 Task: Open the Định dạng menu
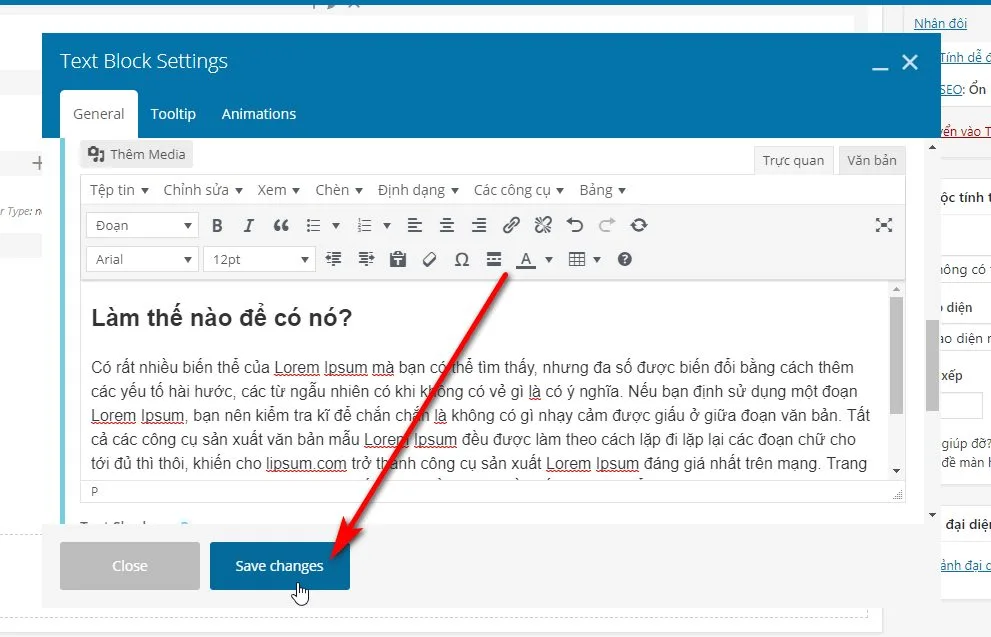click(418, 190)
